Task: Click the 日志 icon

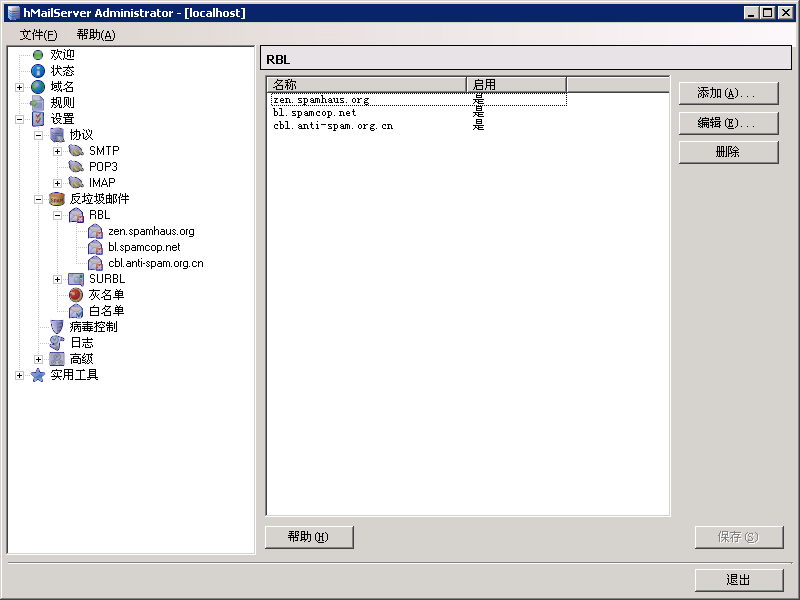Action: [57, 342]
